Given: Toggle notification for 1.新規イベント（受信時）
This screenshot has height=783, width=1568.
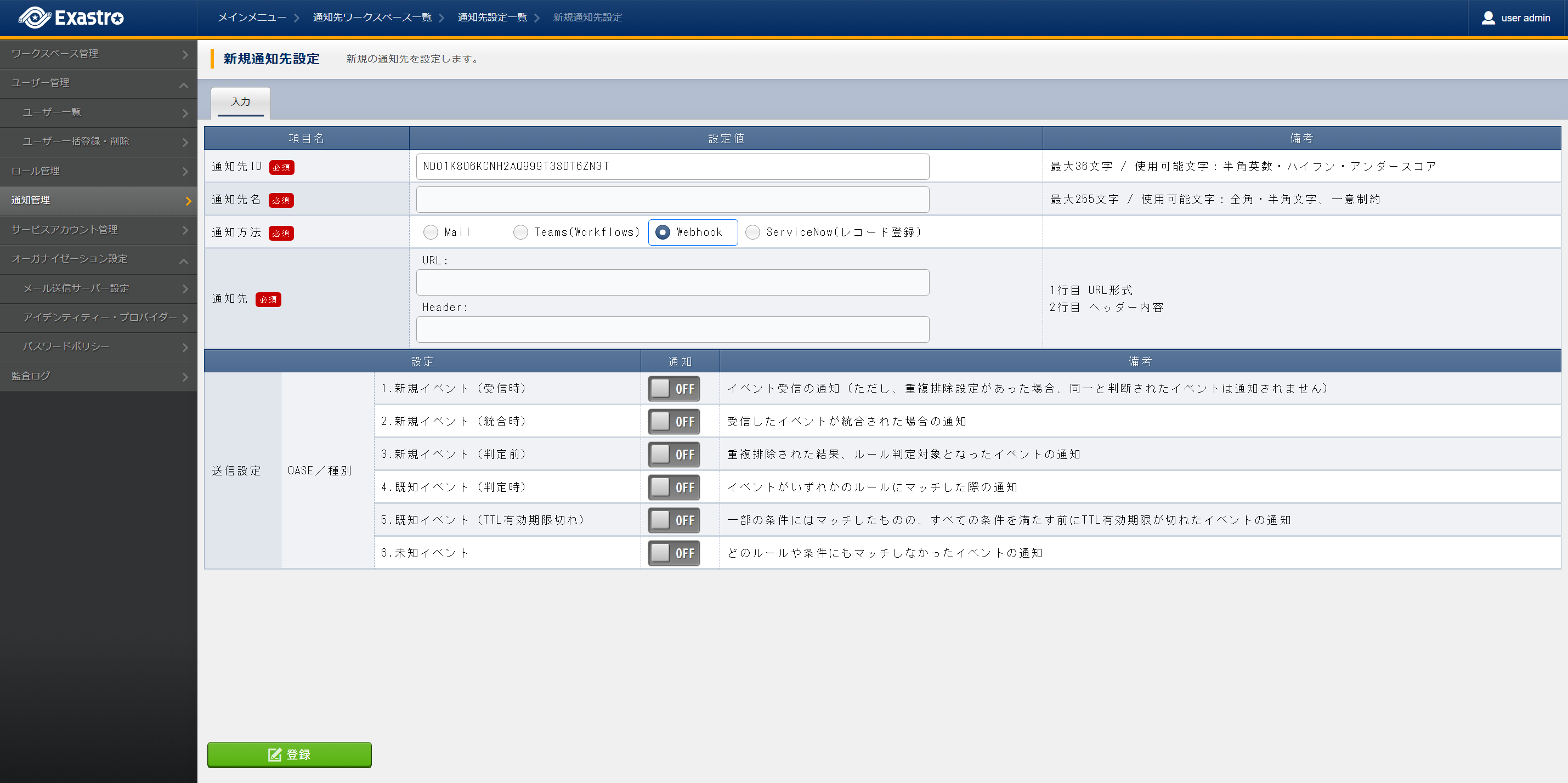Looking at the screenshot, I should [x=673, y=389].
